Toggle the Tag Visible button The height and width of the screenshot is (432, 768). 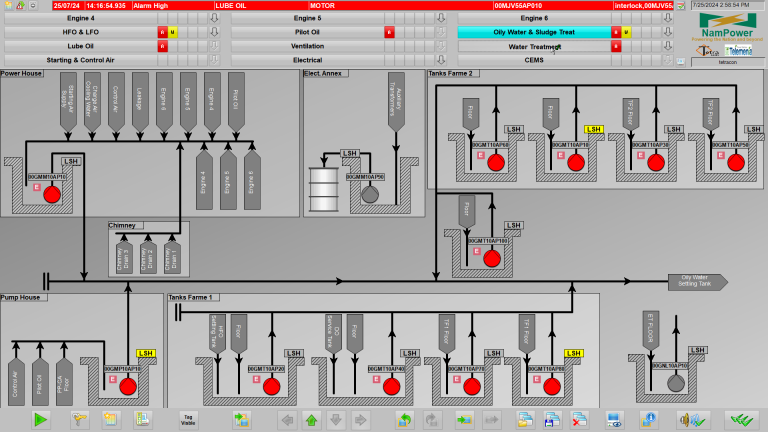(187, 420)
